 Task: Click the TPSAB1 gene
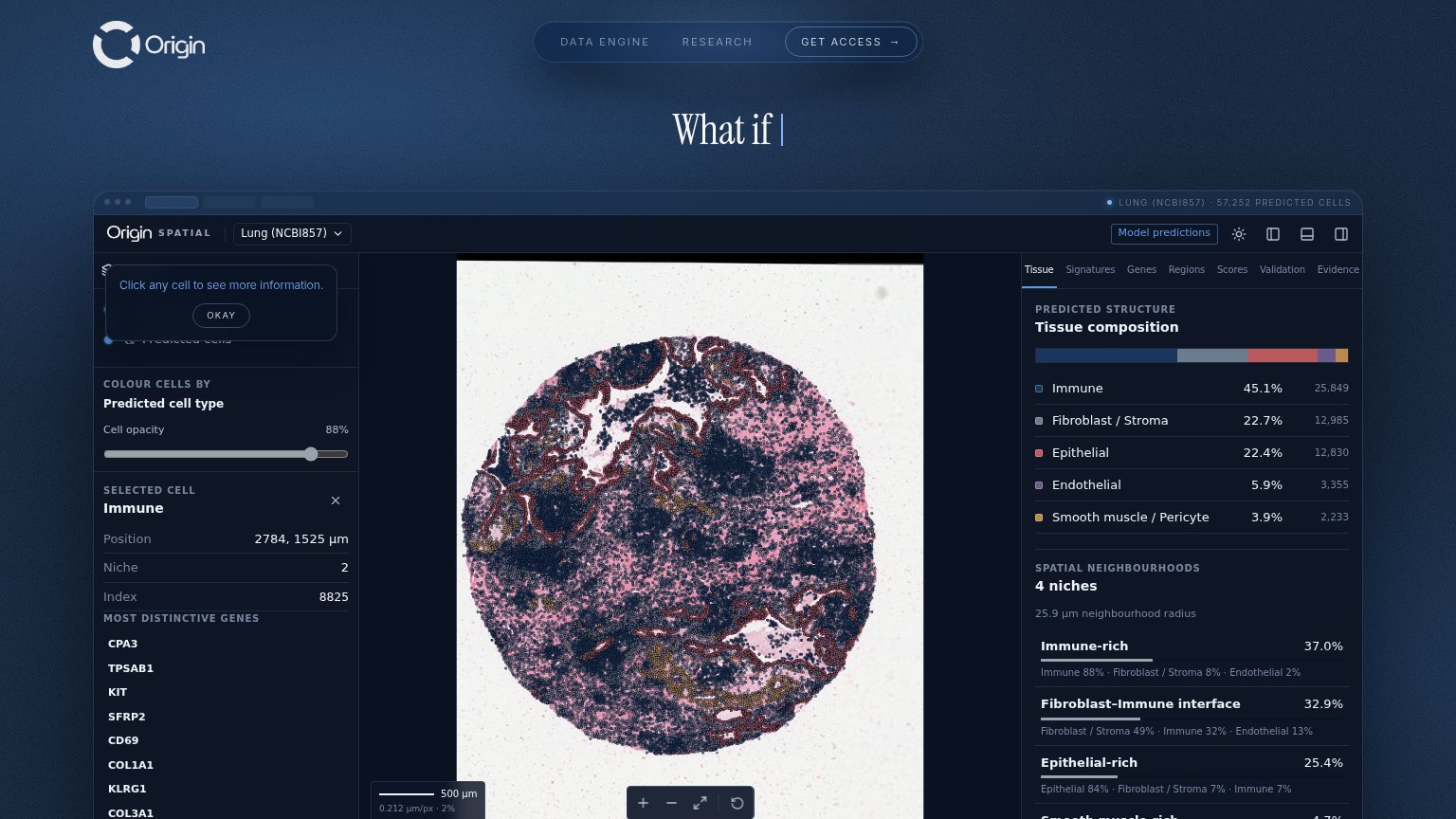coord(131,668)
